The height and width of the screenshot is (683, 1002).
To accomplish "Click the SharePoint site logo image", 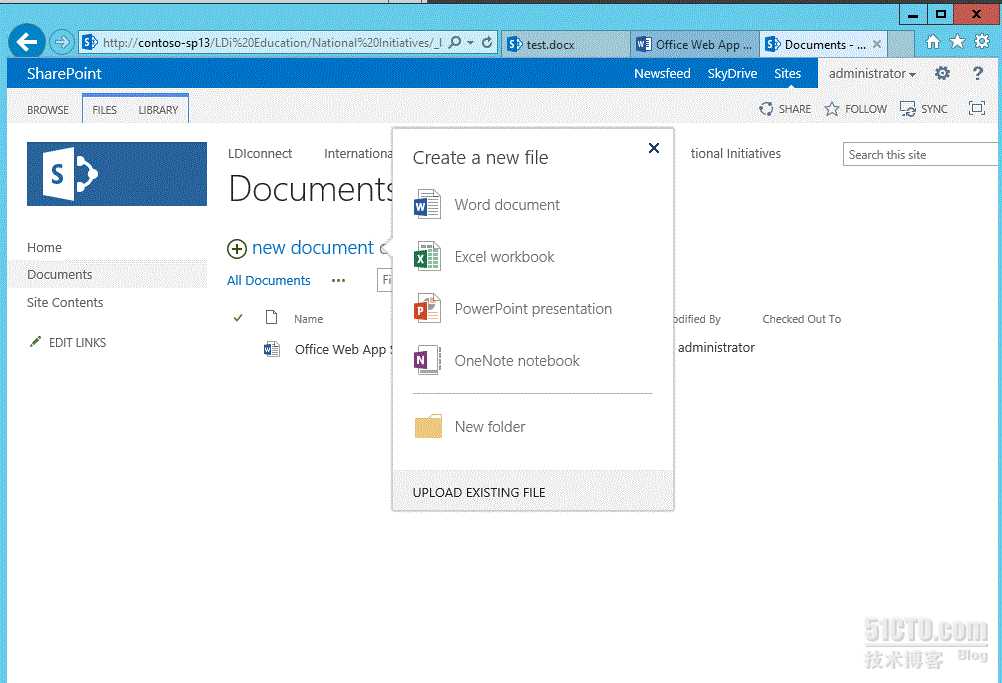I will [x=117, y=174].
